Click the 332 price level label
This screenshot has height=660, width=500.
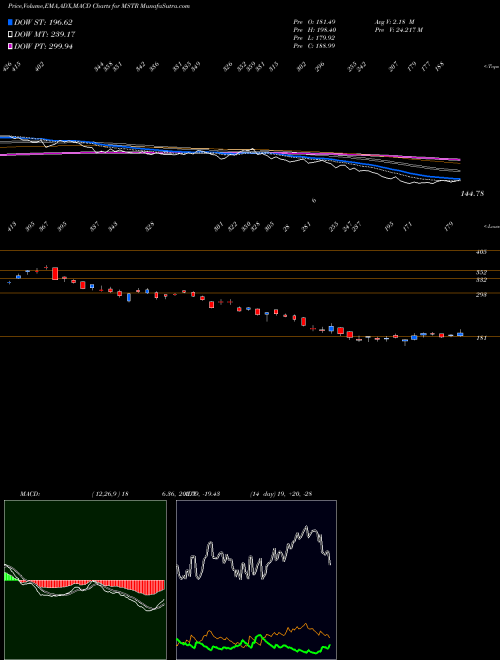pos(481,280)
